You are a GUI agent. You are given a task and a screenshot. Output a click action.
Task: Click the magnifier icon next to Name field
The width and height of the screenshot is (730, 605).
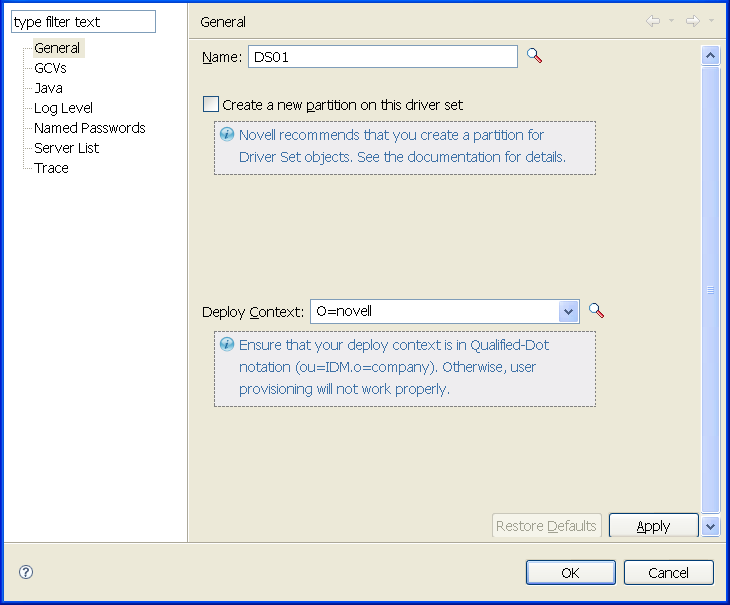(x=534, y=56)
